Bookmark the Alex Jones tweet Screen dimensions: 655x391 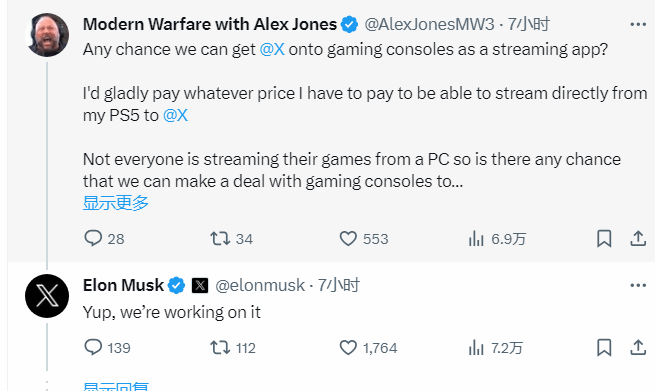(x=604, y=239)
